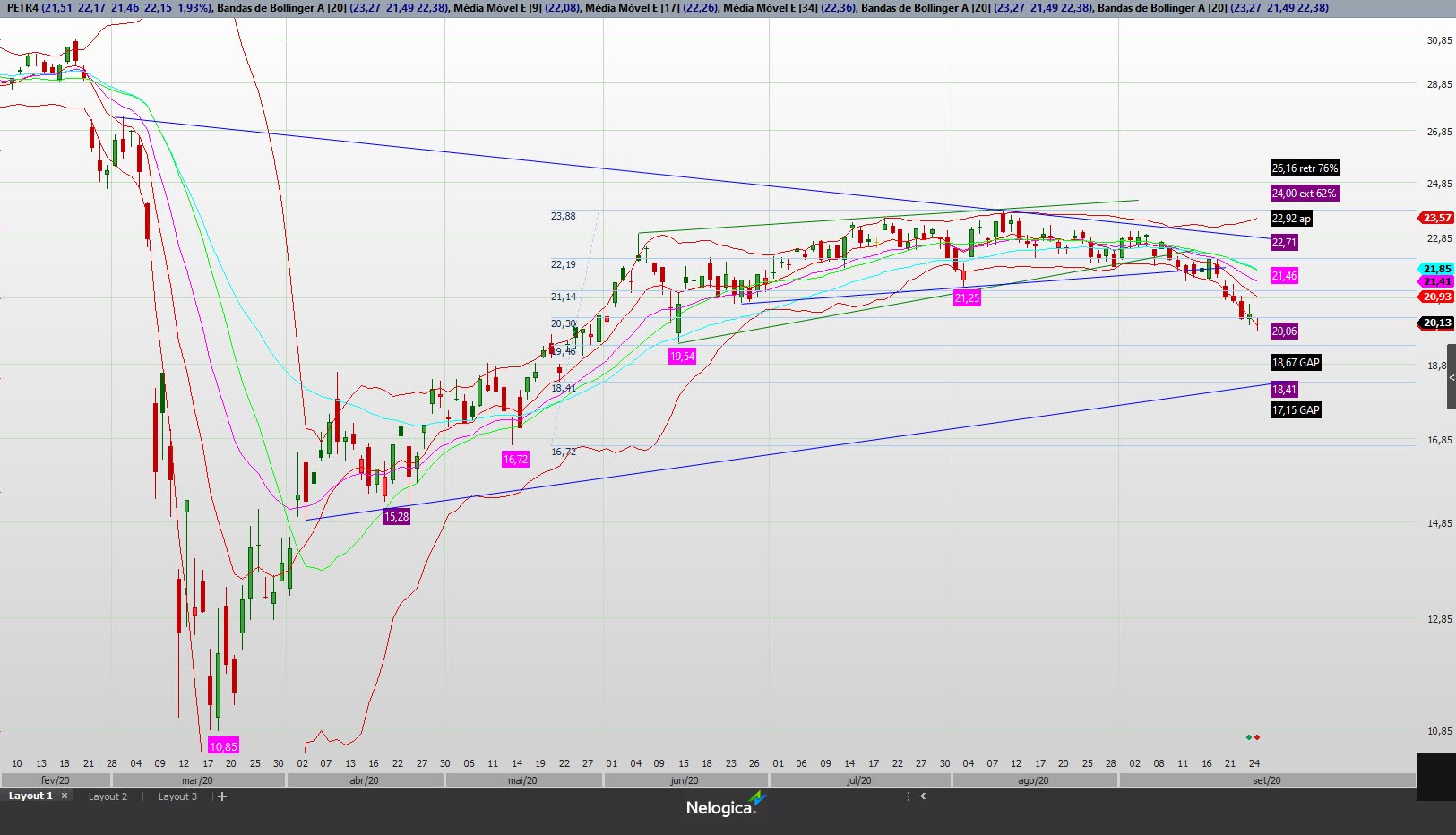Viewport: 1456px width, 835px height.
Task: Select the 26,16 retr 76% annotation
Action: tap(1305, 168)
